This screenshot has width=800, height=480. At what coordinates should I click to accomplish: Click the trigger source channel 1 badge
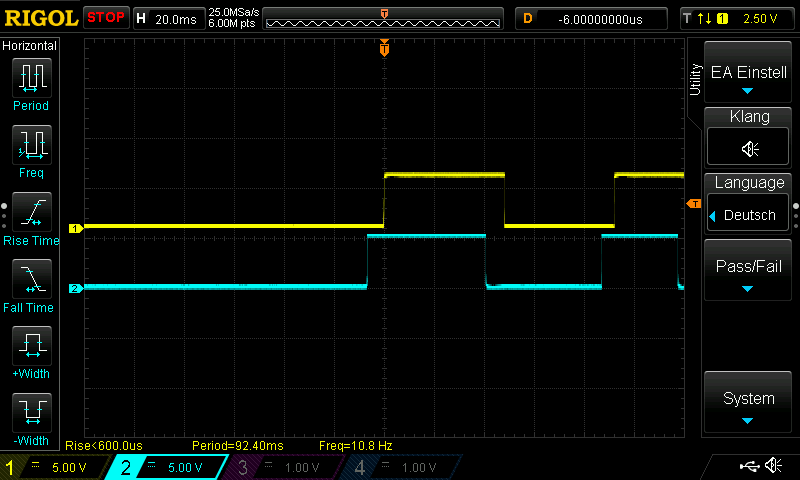click(722, 19)
